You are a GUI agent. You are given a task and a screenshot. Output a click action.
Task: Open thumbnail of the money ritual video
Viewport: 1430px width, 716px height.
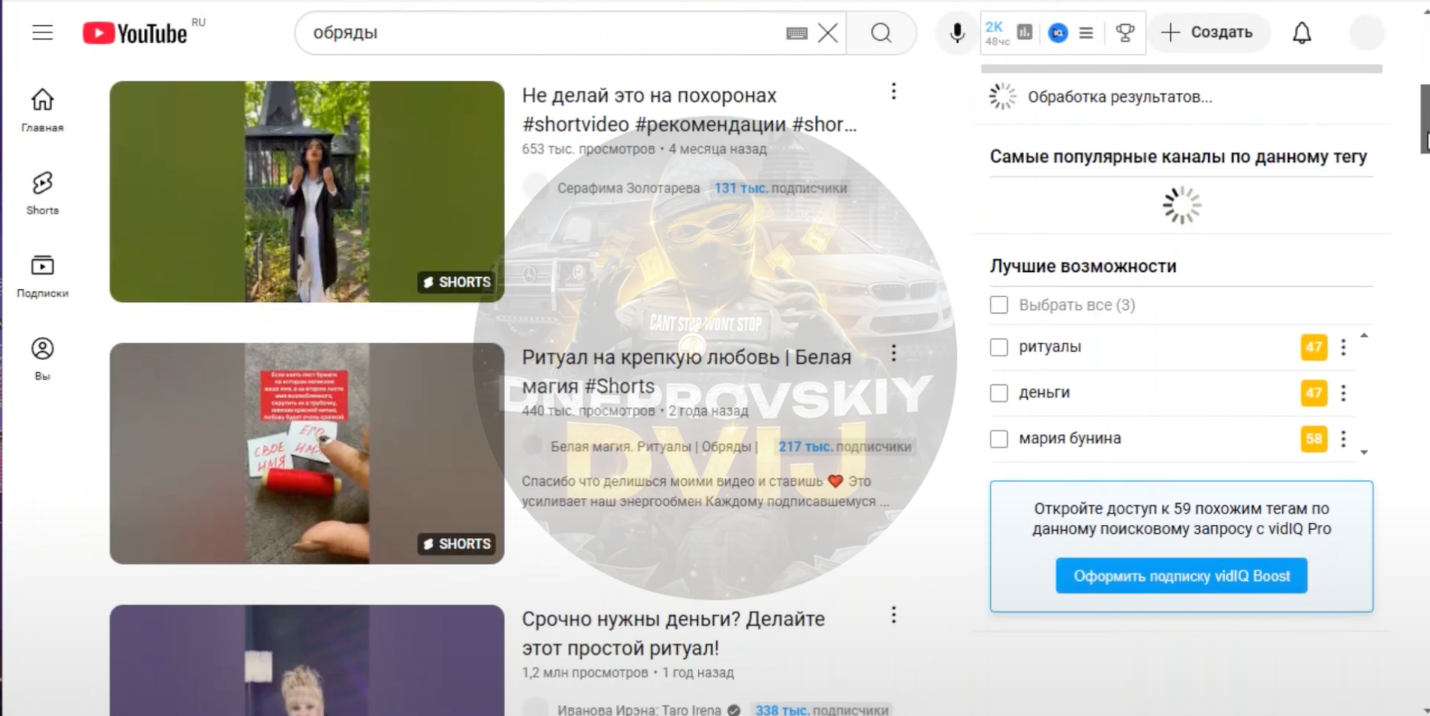coord(307,660)
